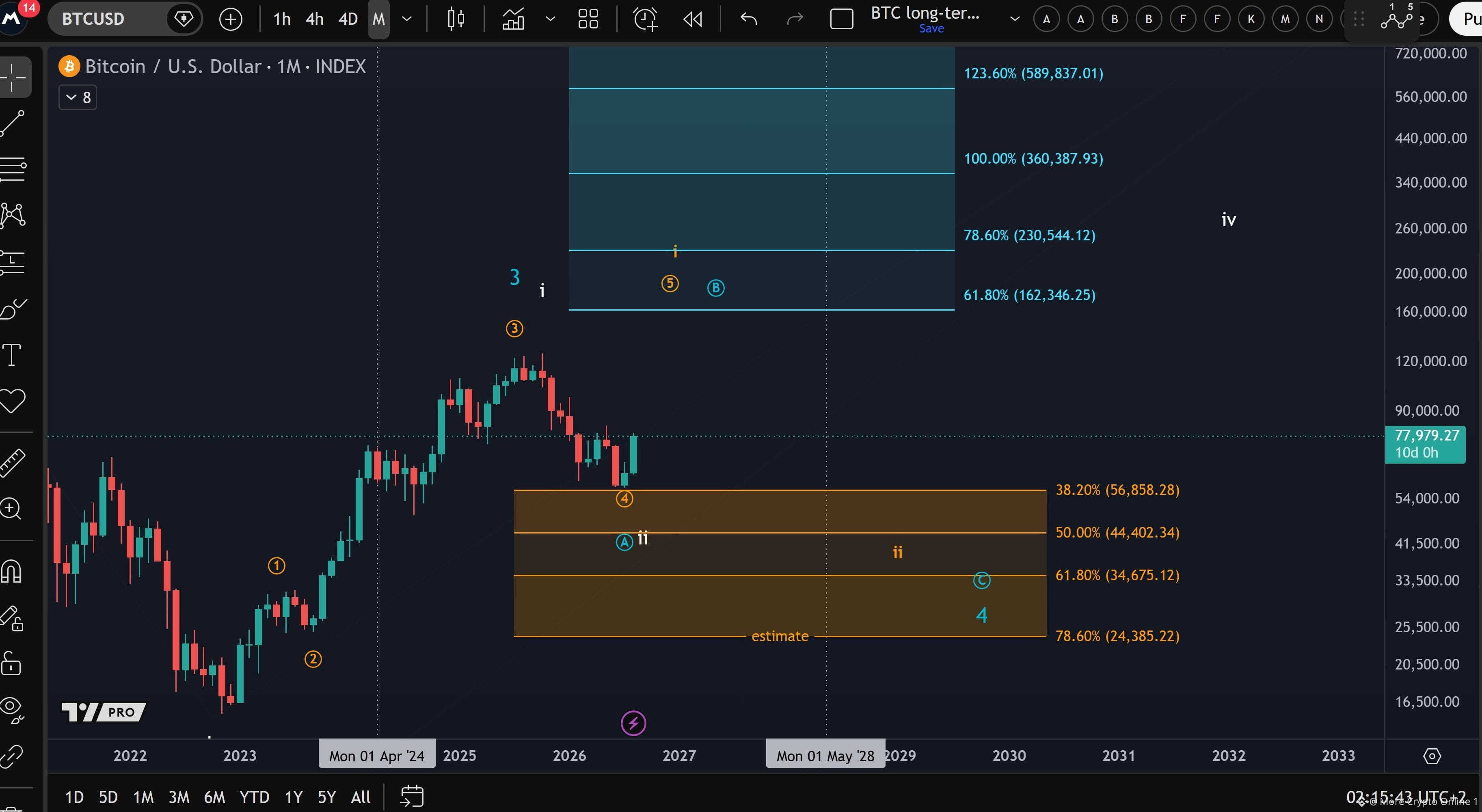Create an alert with the clock icon
The image size is (1482, 812).
646,19
